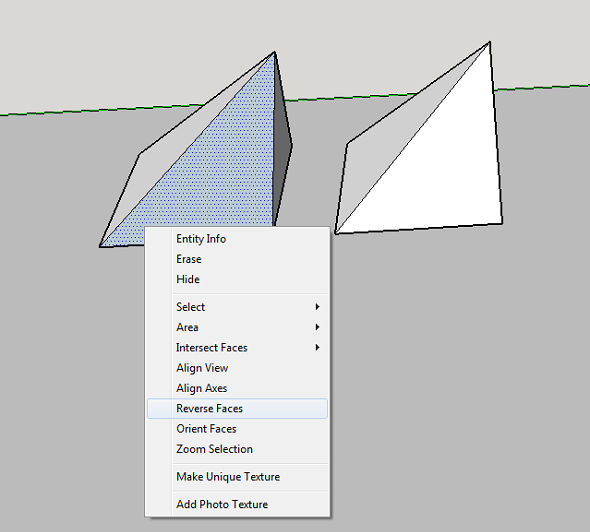Click Reverse Faces menu entry
Screen dimensions: 590x532
point(237,409)
